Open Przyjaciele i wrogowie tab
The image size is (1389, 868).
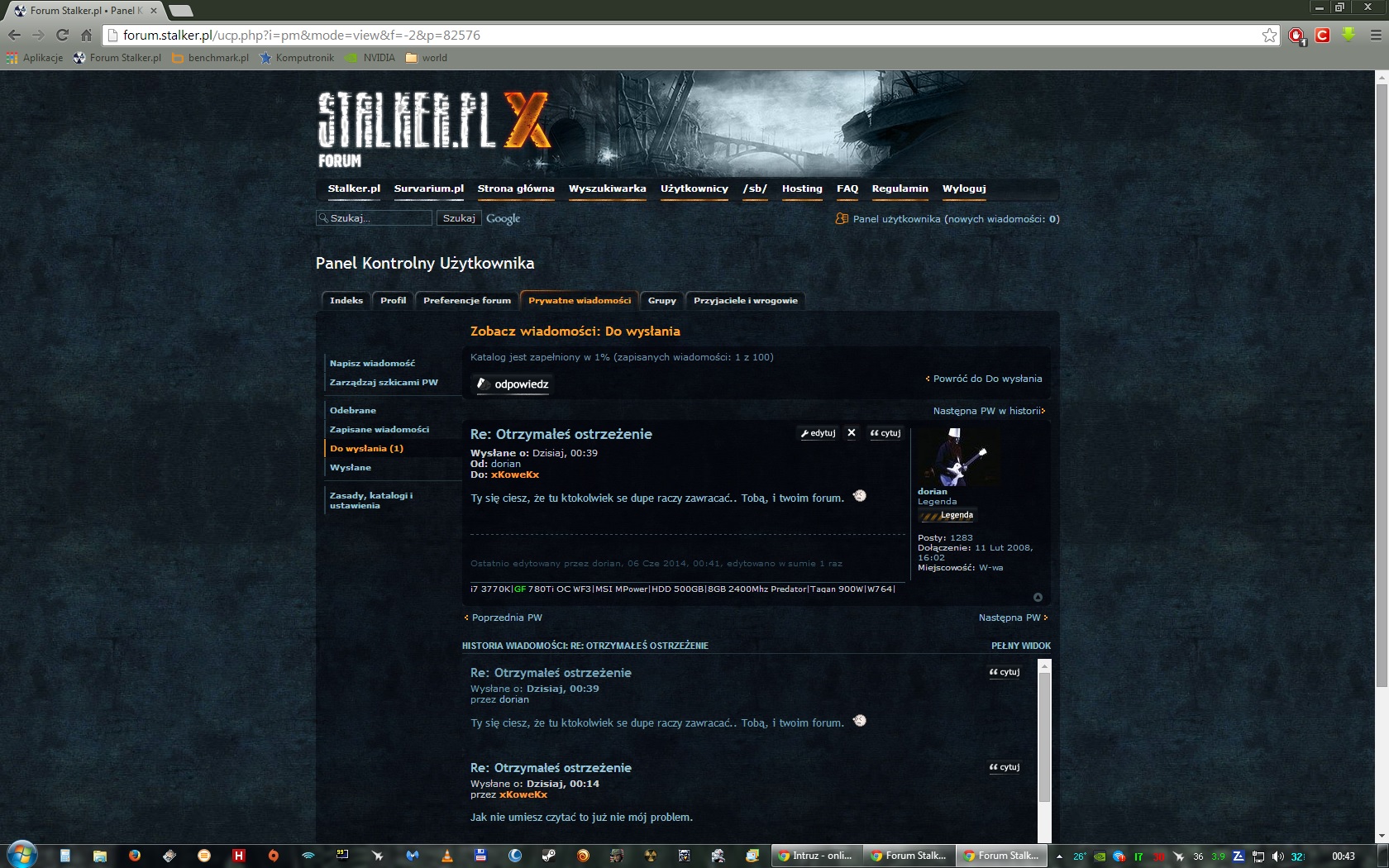click(x=746, y=301)
